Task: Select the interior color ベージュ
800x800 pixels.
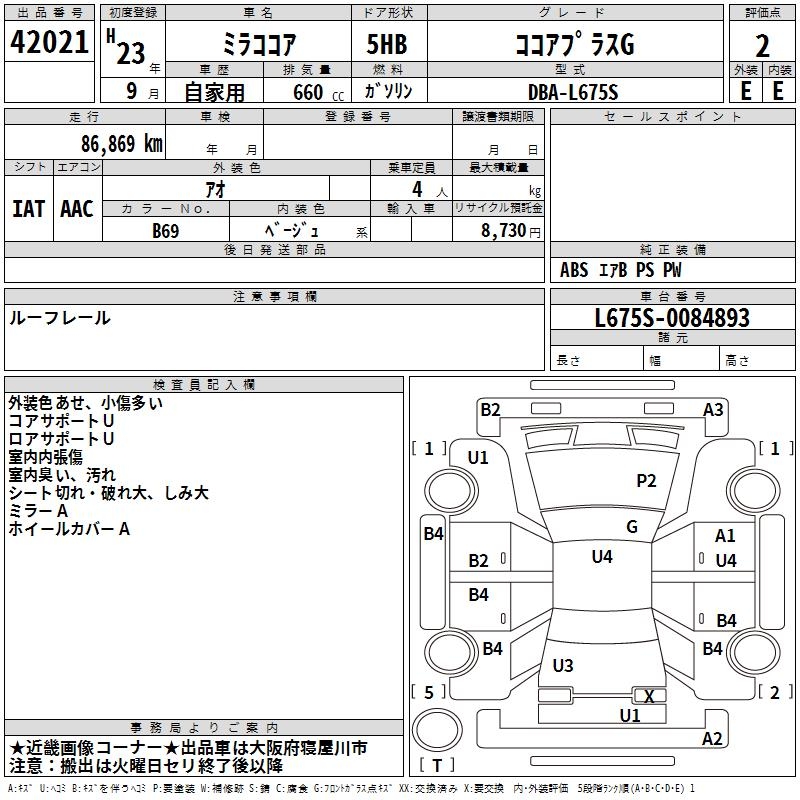Action: point(291,231)
